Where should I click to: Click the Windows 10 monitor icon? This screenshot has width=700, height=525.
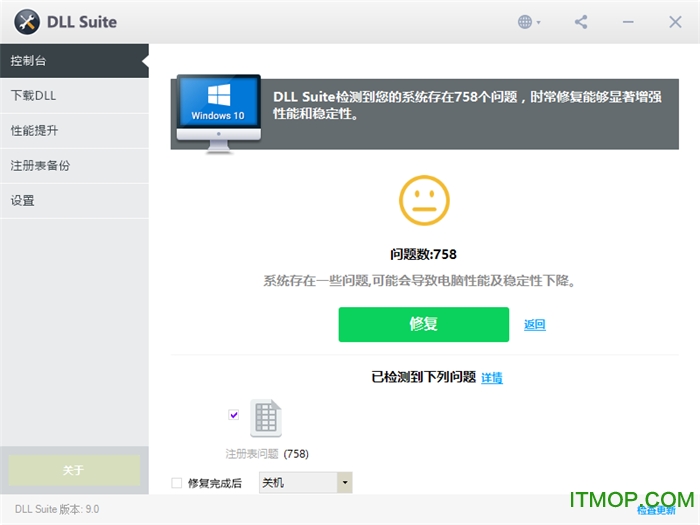[219, 113]
